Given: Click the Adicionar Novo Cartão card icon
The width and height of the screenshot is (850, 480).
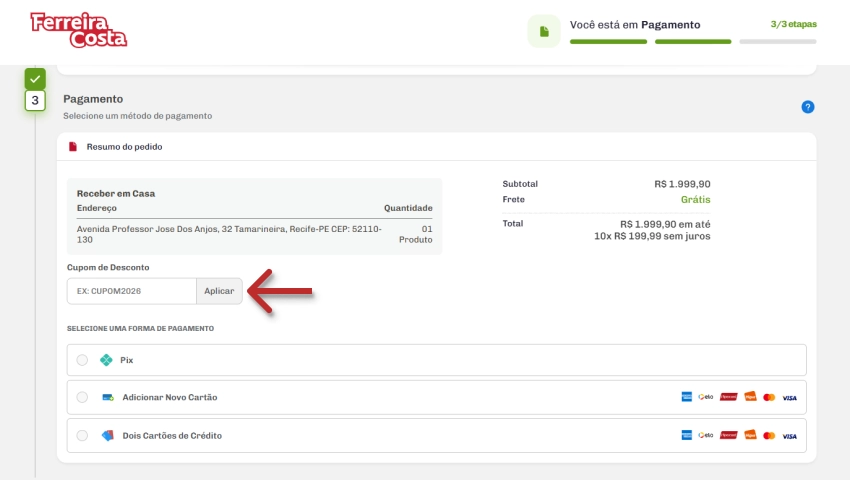Looking at the screenshot, I should pyautogui.click(x=107, y=397).
